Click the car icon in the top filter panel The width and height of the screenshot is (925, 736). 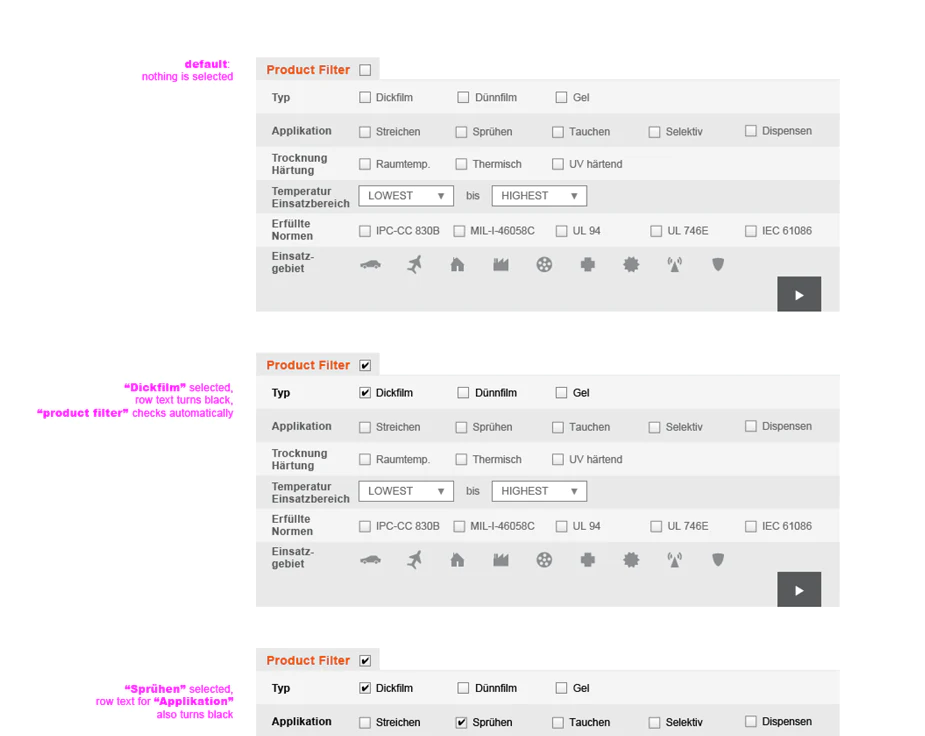pyautogui.click(x=370, y=265)
